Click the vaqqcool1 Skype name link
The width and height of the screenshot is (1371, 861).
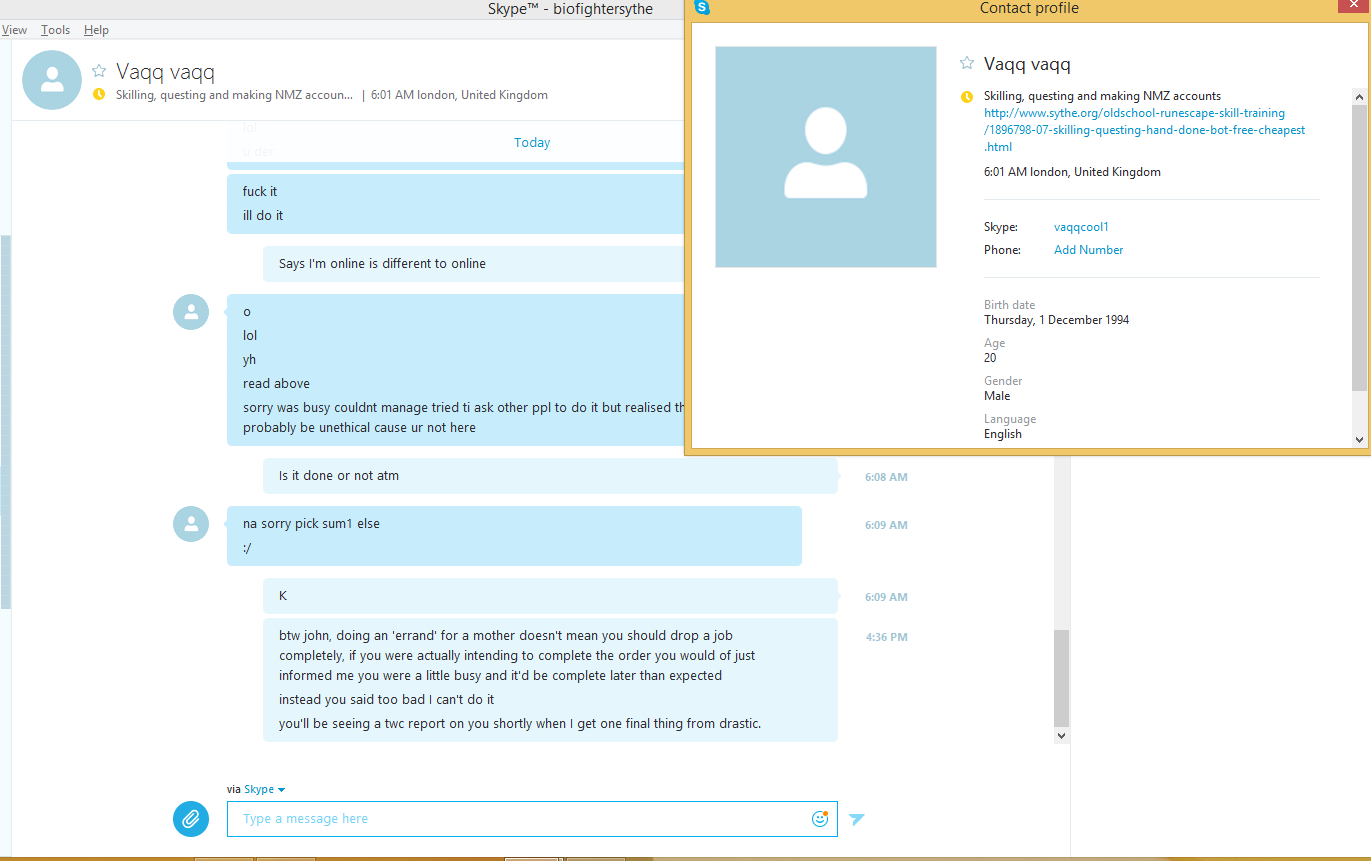click(1081, 227)
